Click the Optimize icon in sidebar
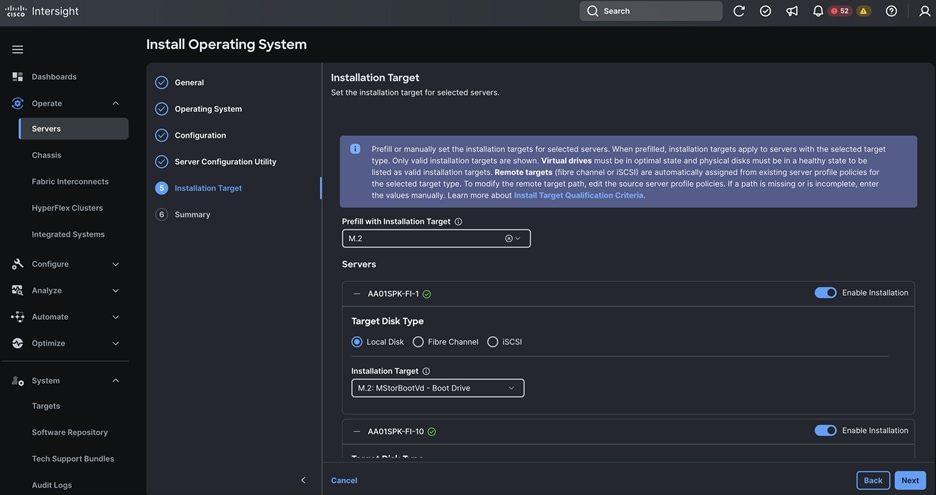This screenshot has width=936, height=495. coord(17,343)
